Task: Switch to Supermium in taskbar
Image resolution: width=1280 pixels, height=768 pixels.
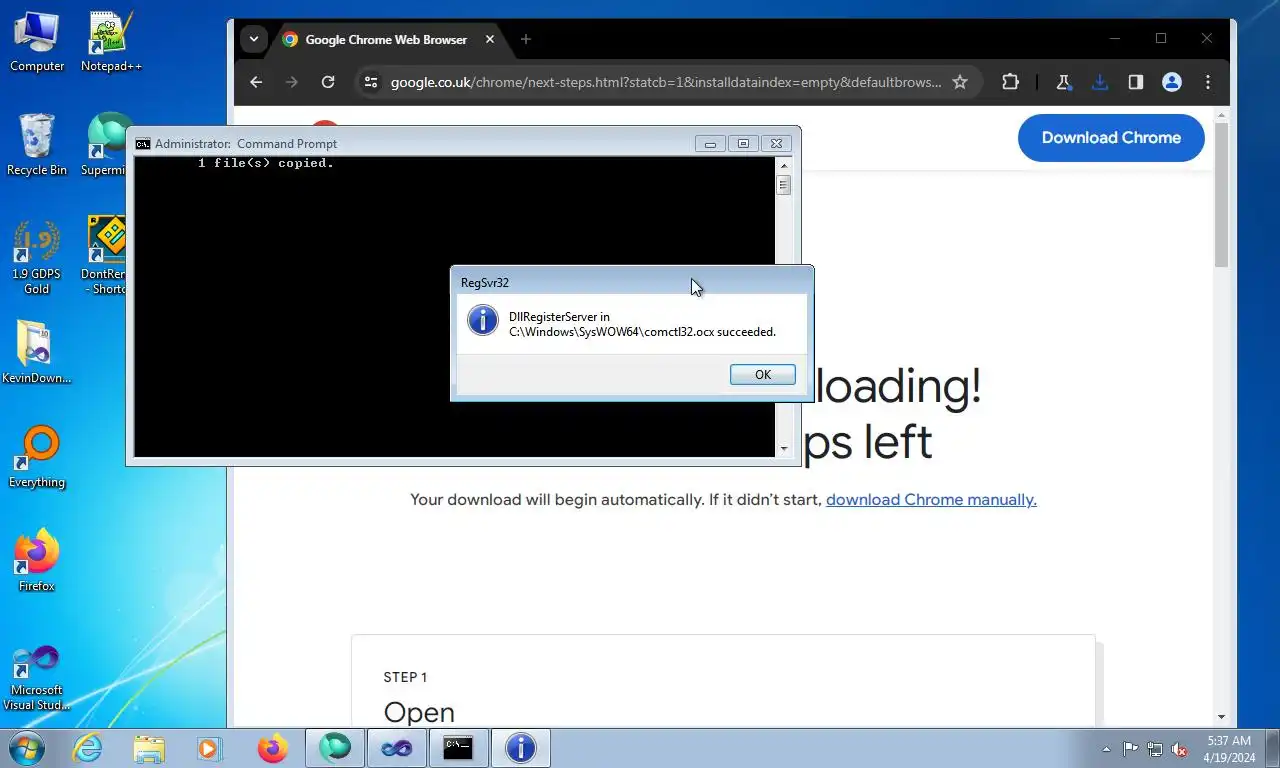Action: coord(334,748)
